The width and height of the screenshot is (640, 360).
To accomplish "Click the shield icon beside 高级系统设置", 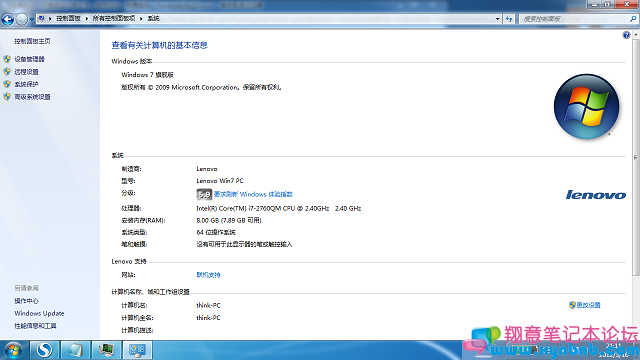I will click(7, 97).
